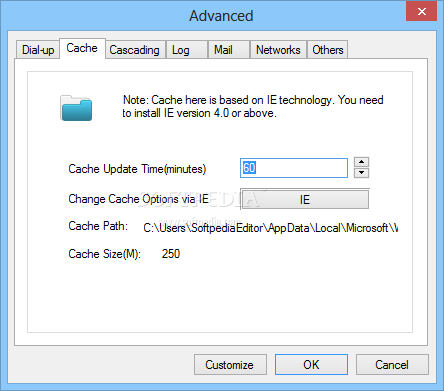Click the note about IE technology

point(253,107)
